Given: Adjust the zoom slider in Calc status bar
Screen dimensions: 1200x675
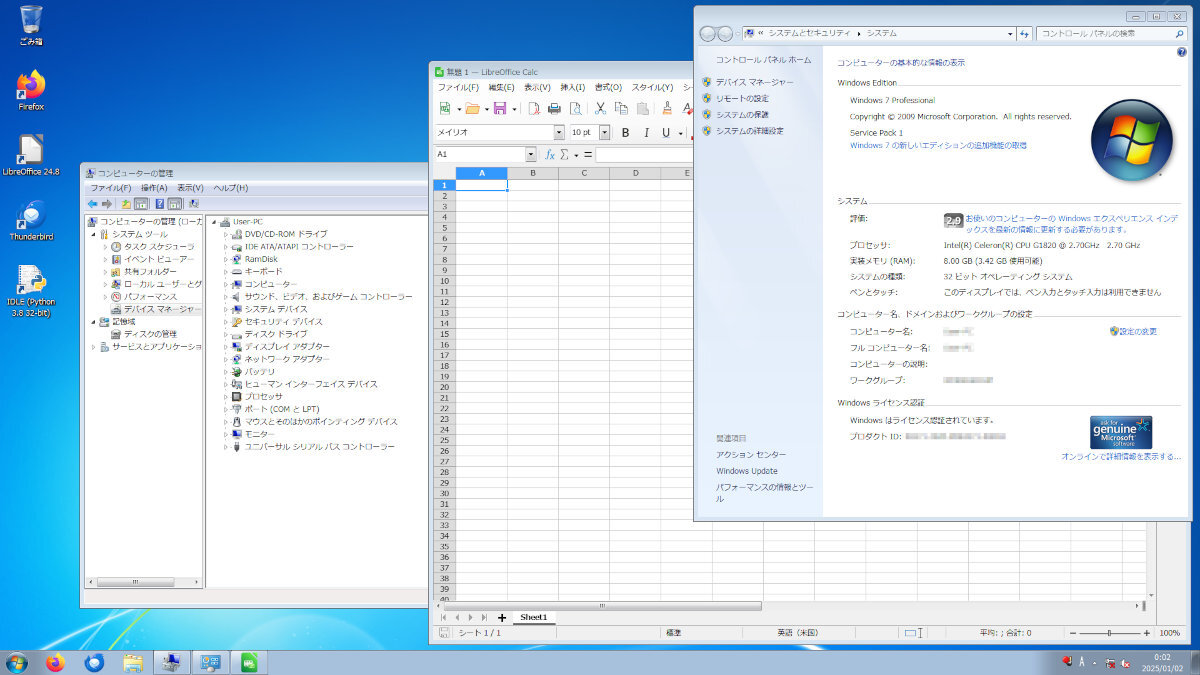Looking at the screenshot, I should pyautogui.click(x=1108, y=633).
